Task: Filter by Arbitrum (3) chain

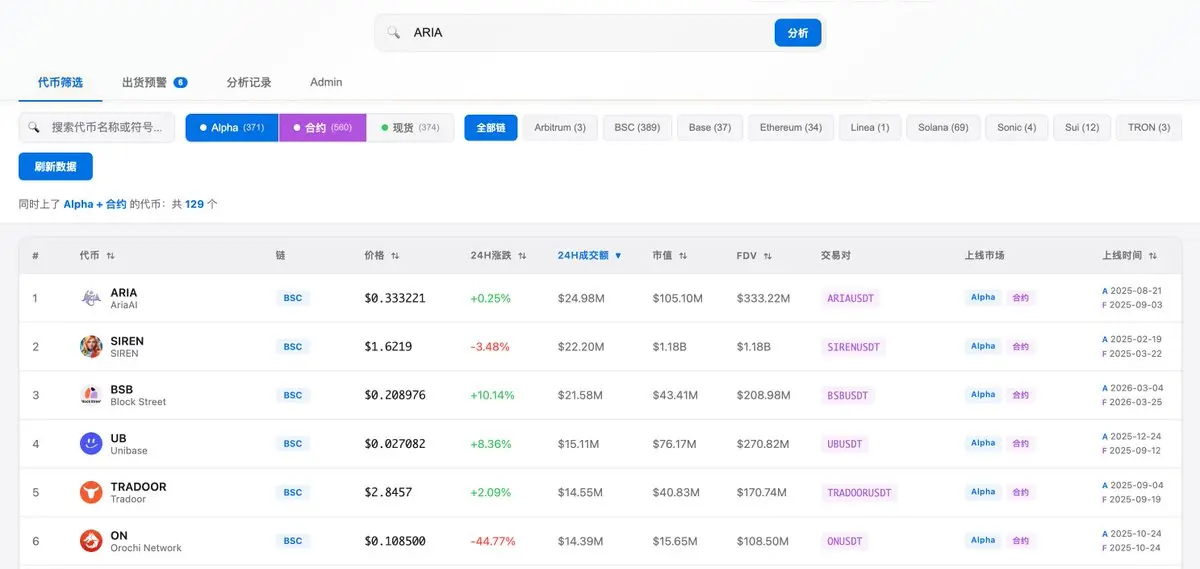Action: click(560, 128)
